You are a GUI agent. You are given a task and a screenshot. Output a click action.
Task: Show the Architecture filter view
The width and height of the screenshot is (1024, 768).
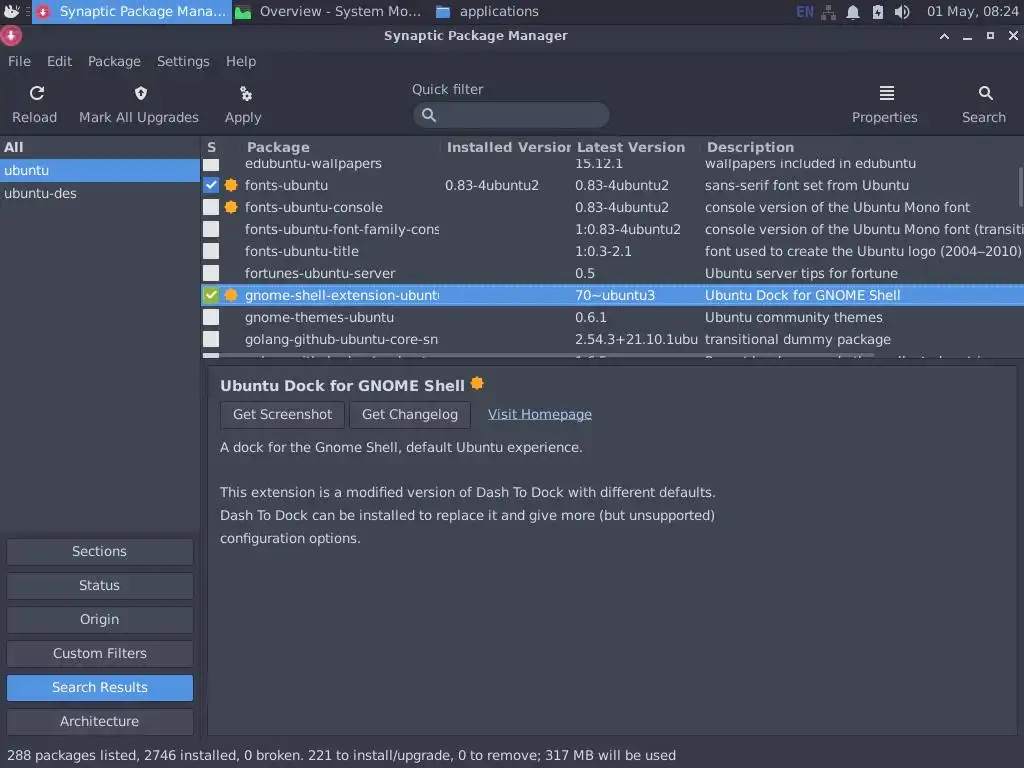tap(99, 721)
